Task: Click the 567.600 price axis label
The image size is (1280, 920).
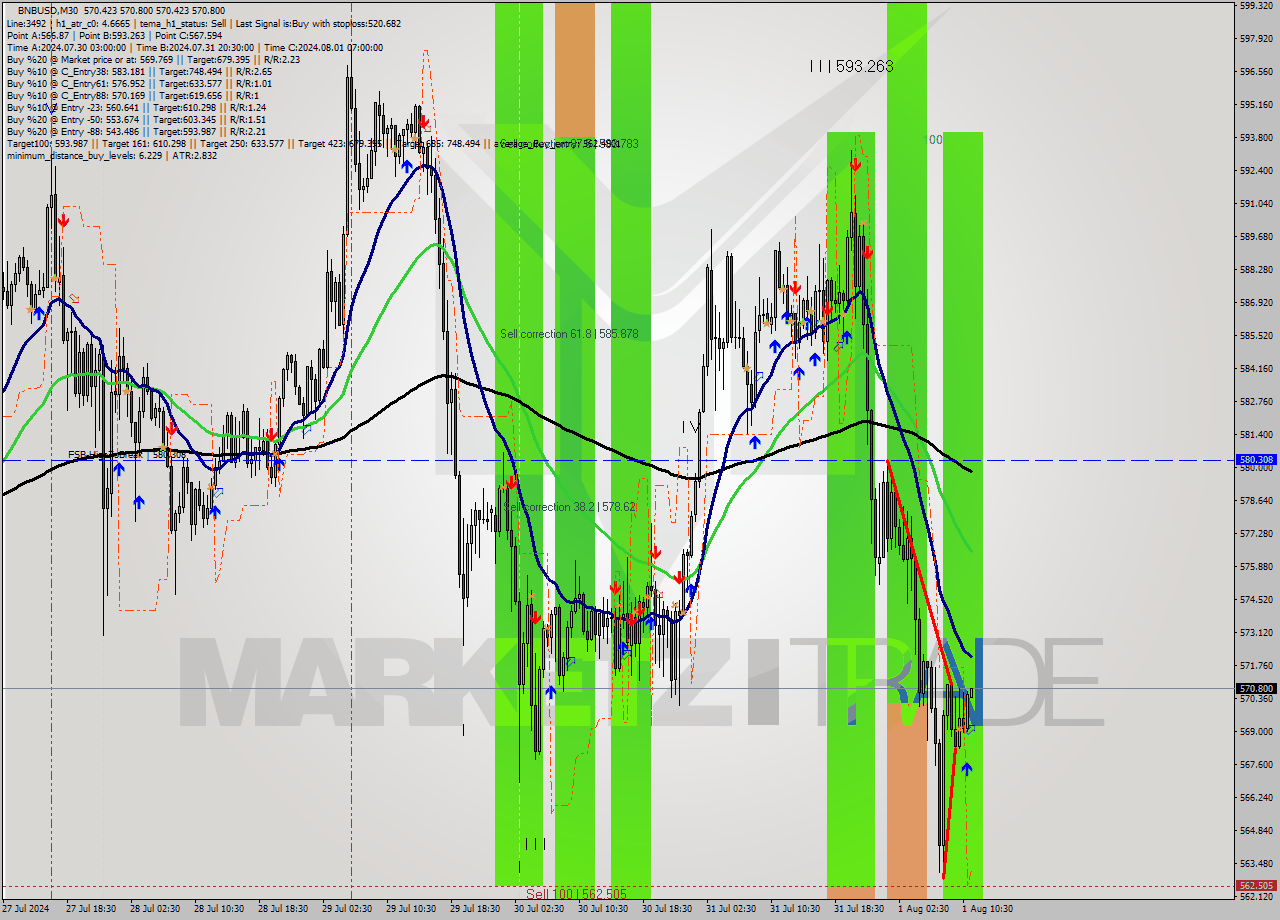Action: tap(1256, 764)
